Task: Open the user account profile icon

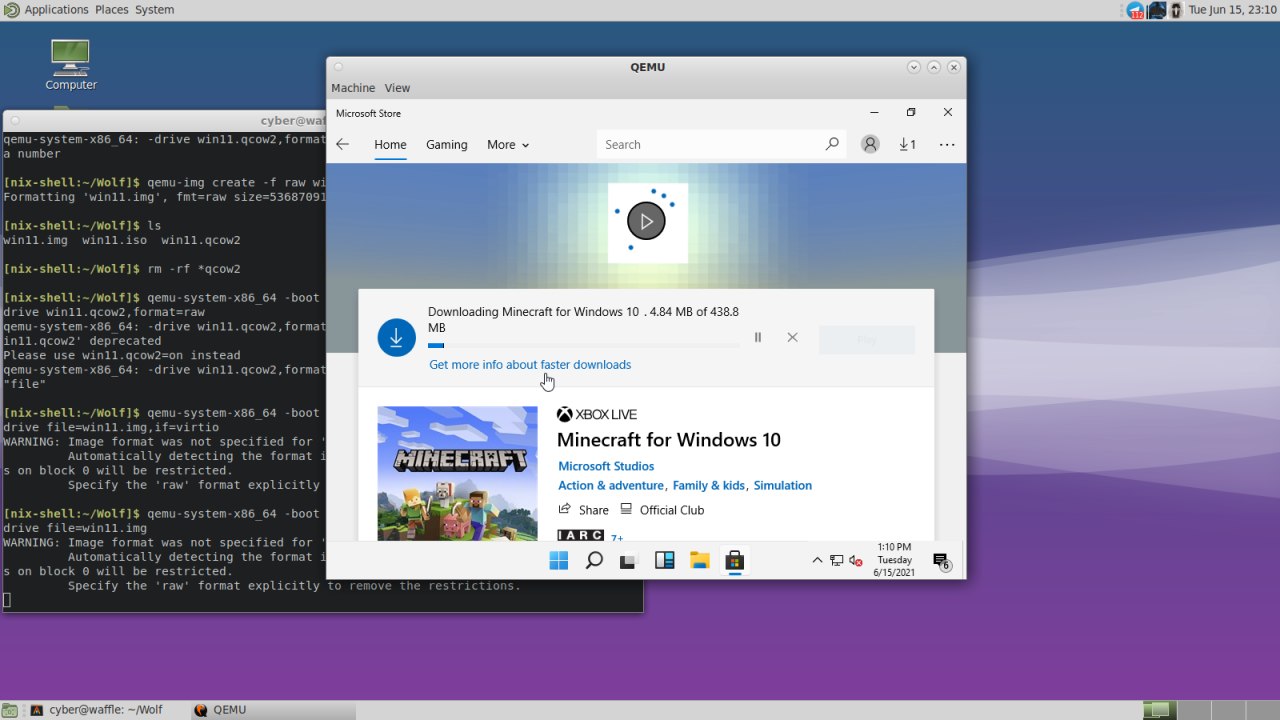Action: 870,144
